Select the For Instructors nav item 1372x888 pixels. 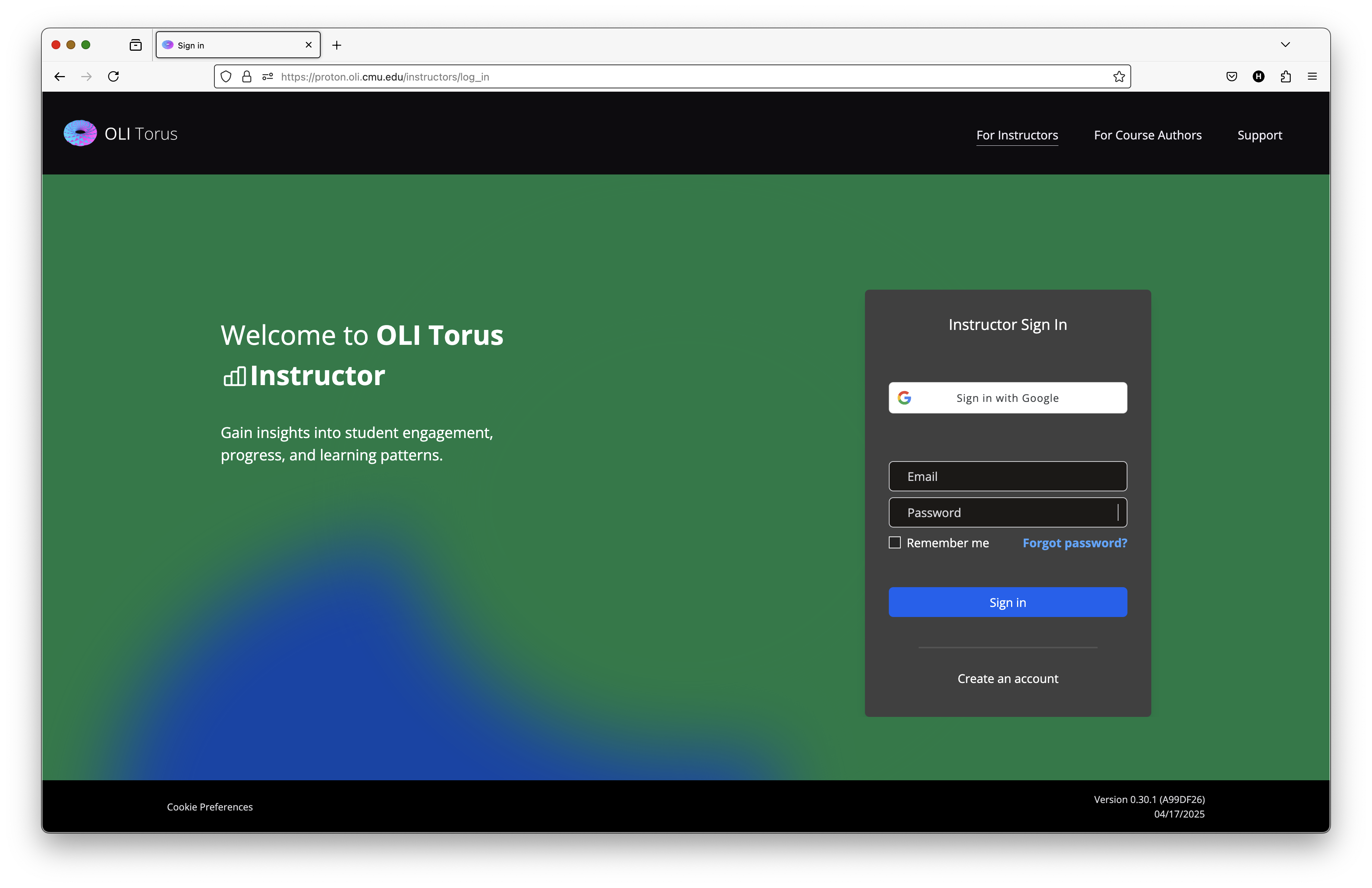tap(1017, 135)
